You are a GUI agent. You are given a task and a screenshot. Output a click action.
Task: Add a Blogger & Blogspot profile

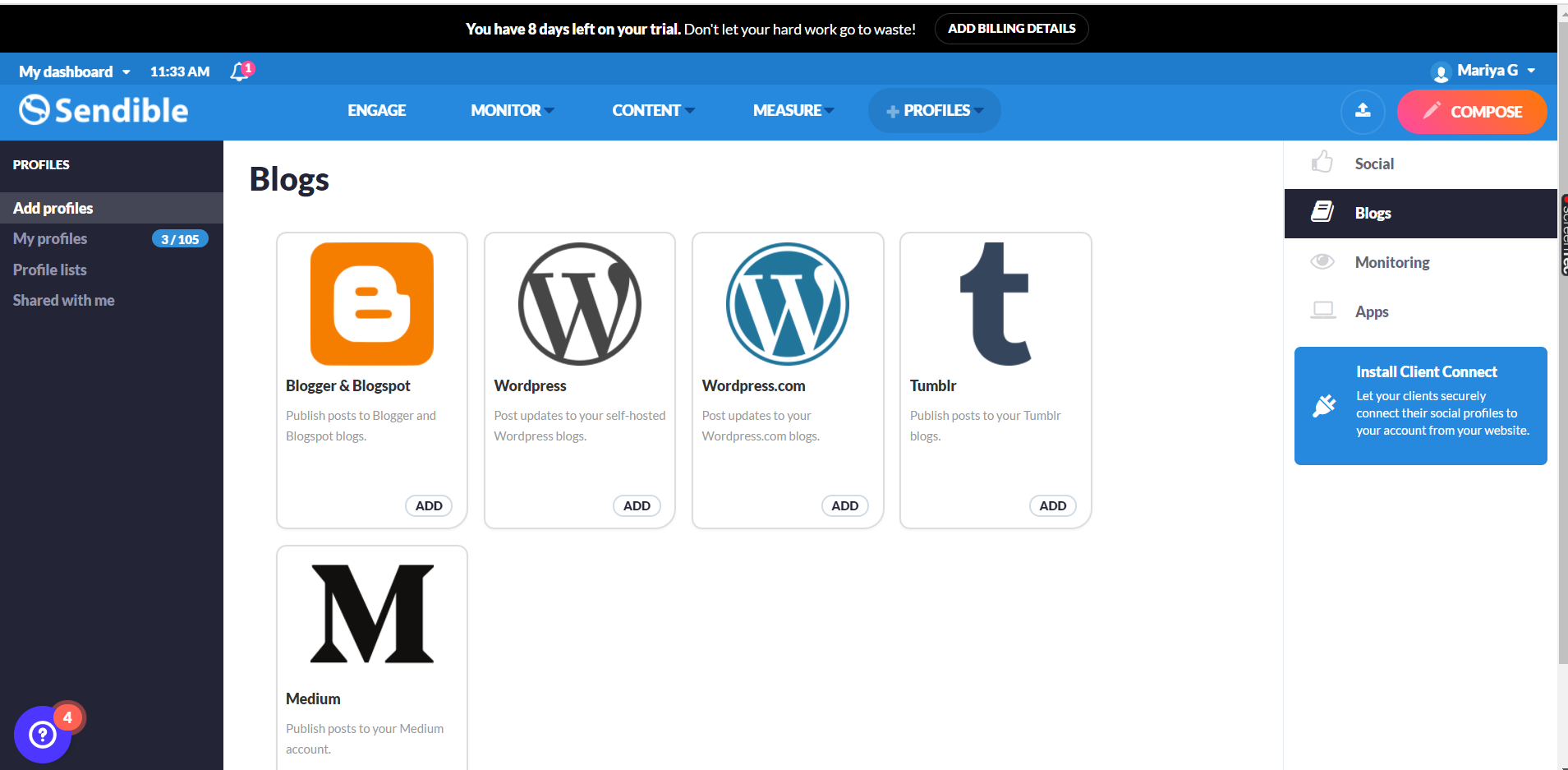pyautogui.click(x=429, y=506)
